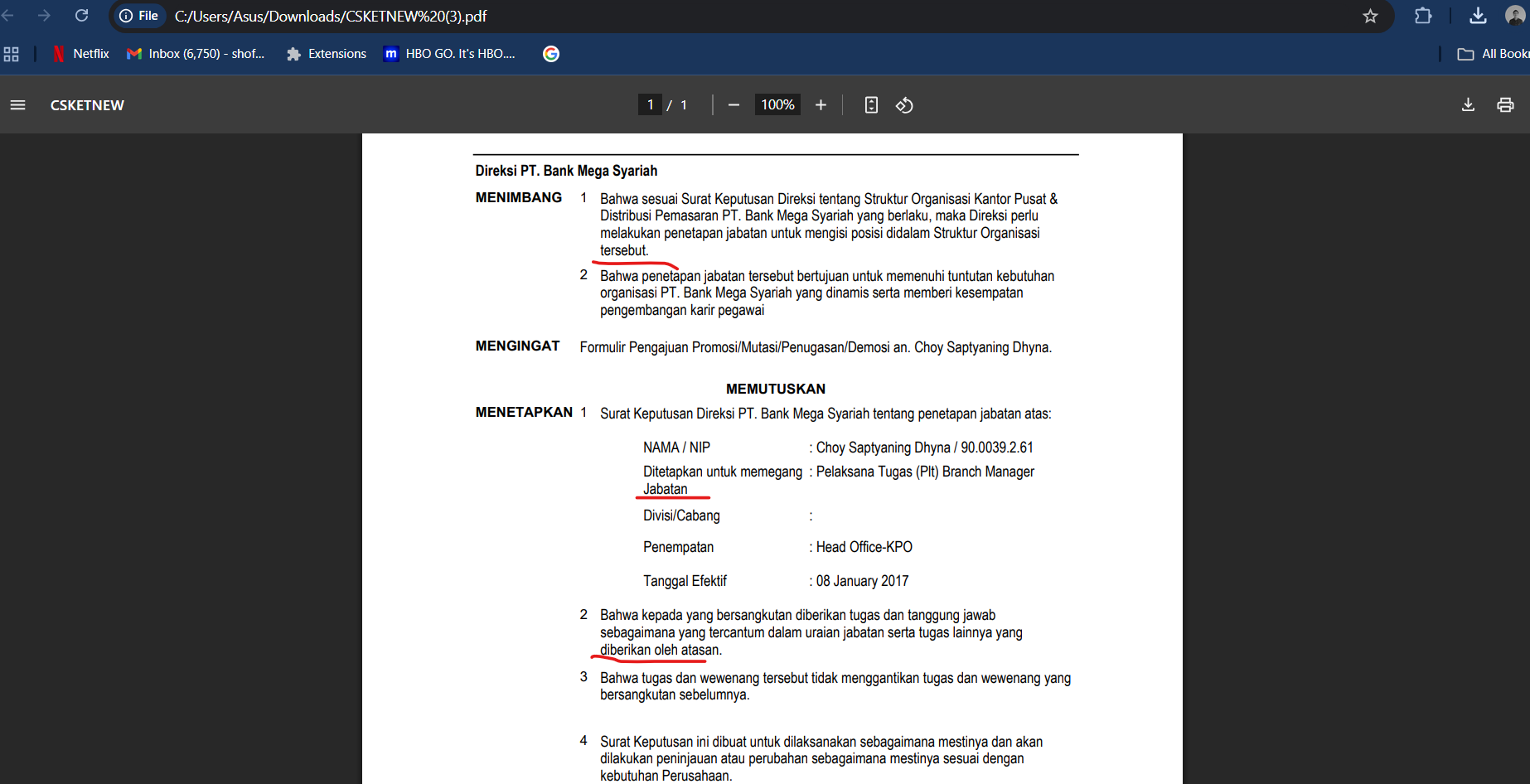Open the user profile avatar
This screenshot has height=784, width=1530.
(x=1515, y=16)
